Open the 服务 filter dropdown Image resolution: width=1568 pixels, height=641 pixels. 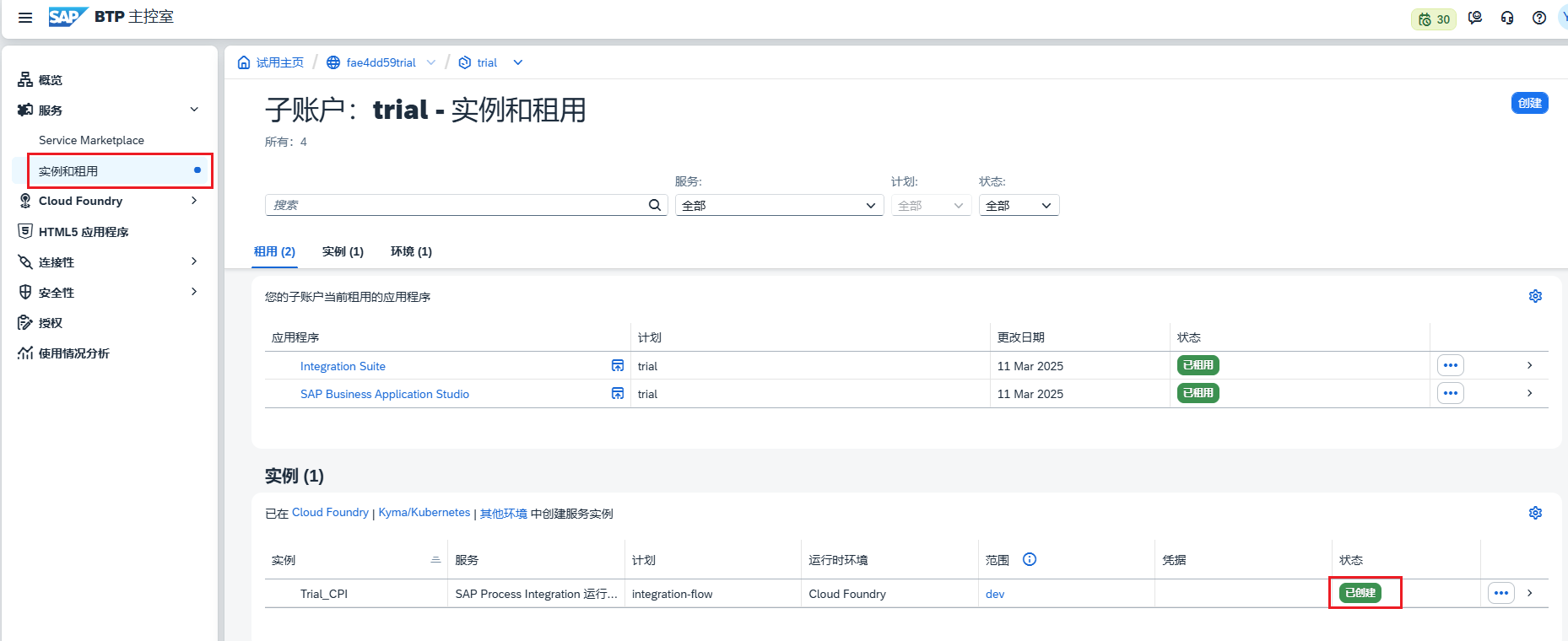point(778,205)
